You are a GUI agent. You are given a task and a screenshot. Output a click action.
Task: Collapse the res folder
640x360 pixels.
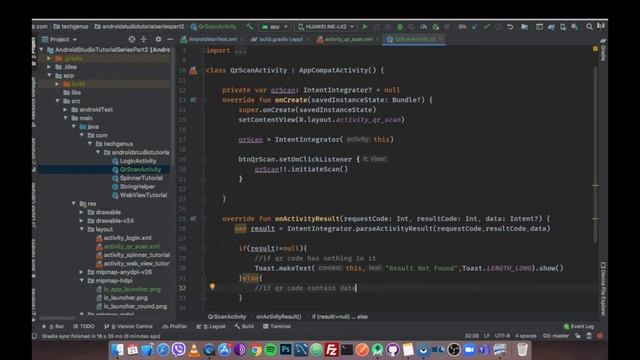(74, 203)
